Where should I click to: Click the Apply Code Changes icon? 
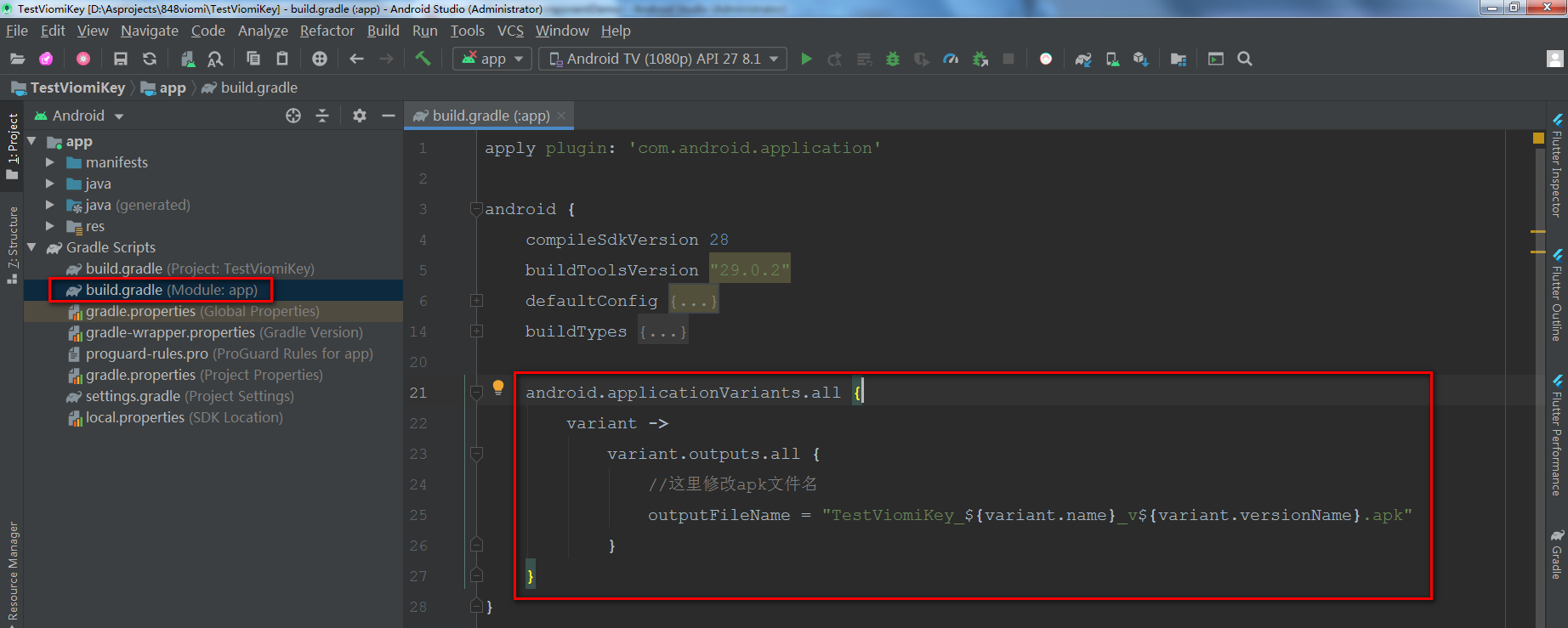pos(864,59)
